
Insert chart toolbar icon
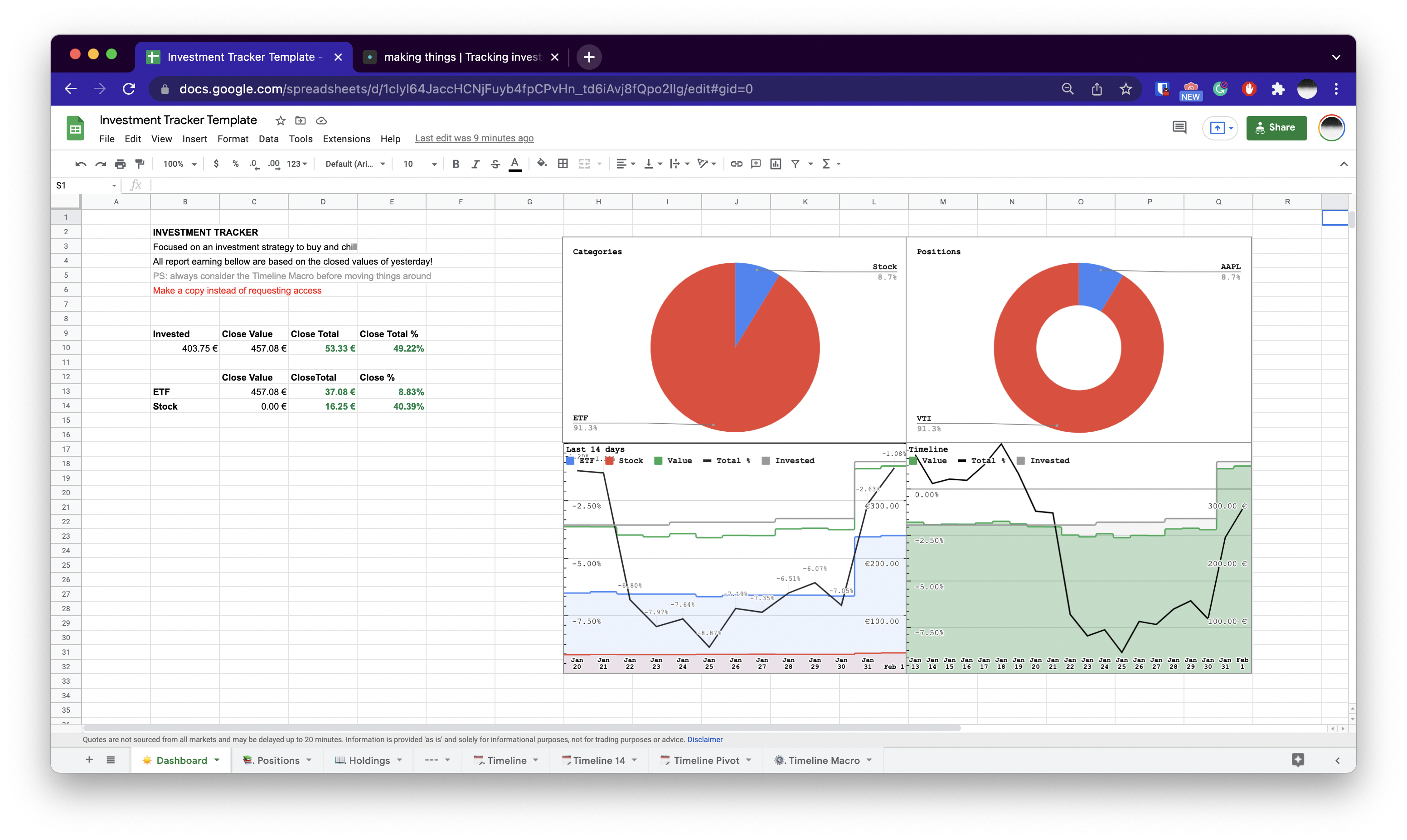(776, 164)
